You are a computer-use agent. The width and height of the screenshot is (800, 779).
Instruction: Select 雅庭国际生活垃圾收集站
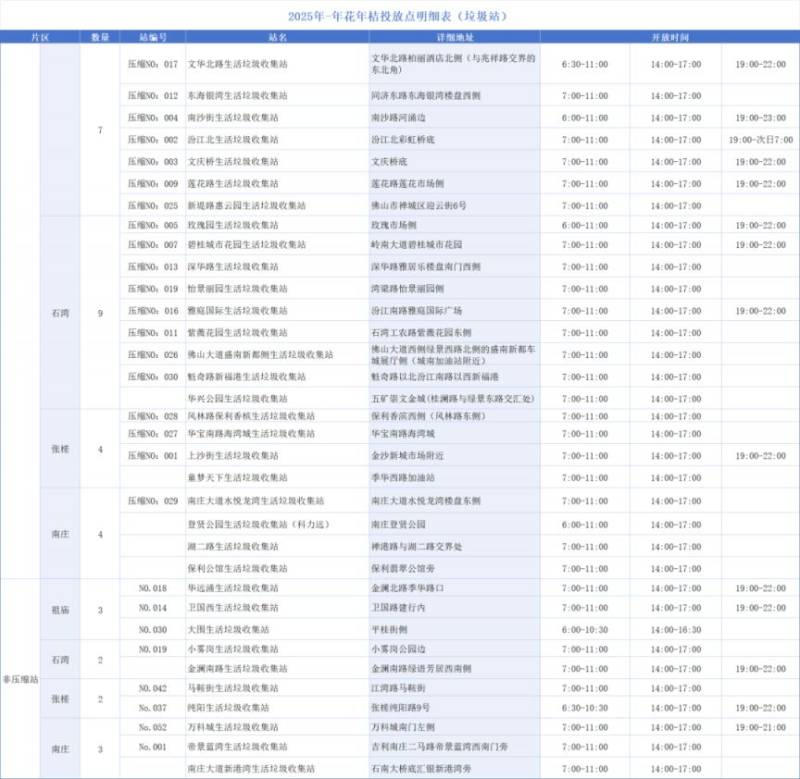pos(237,311)
